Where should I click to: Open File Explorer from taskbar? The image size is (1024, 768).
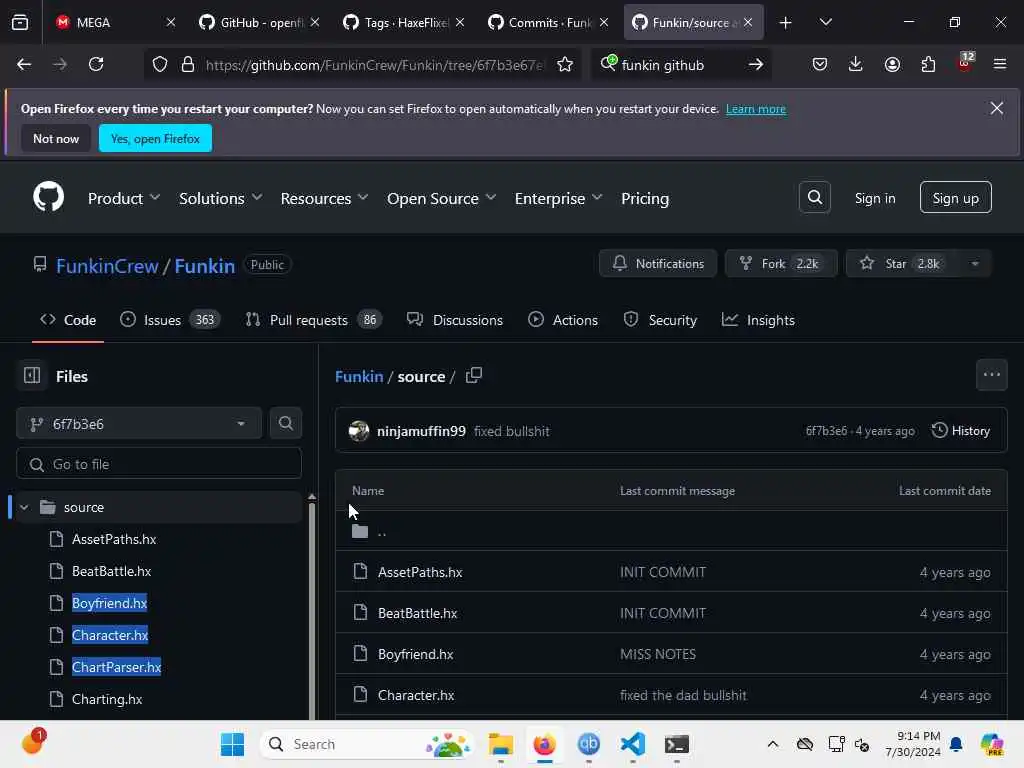click(x=500, y=744)
